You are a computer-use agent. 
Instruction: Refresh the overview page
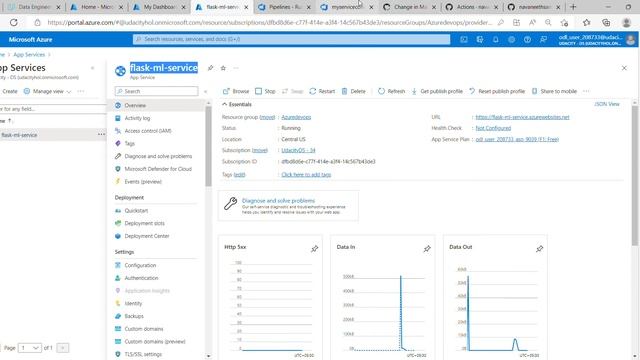tap(391, 91)
